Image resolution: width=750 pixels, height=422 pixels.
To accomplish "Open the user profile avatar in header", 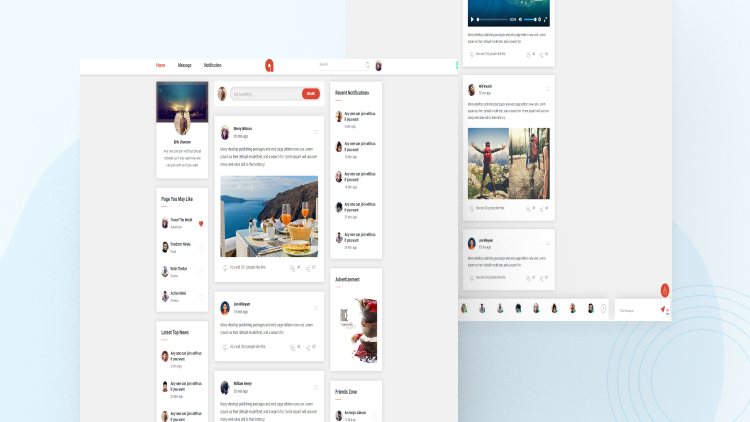I will (379, 66).
